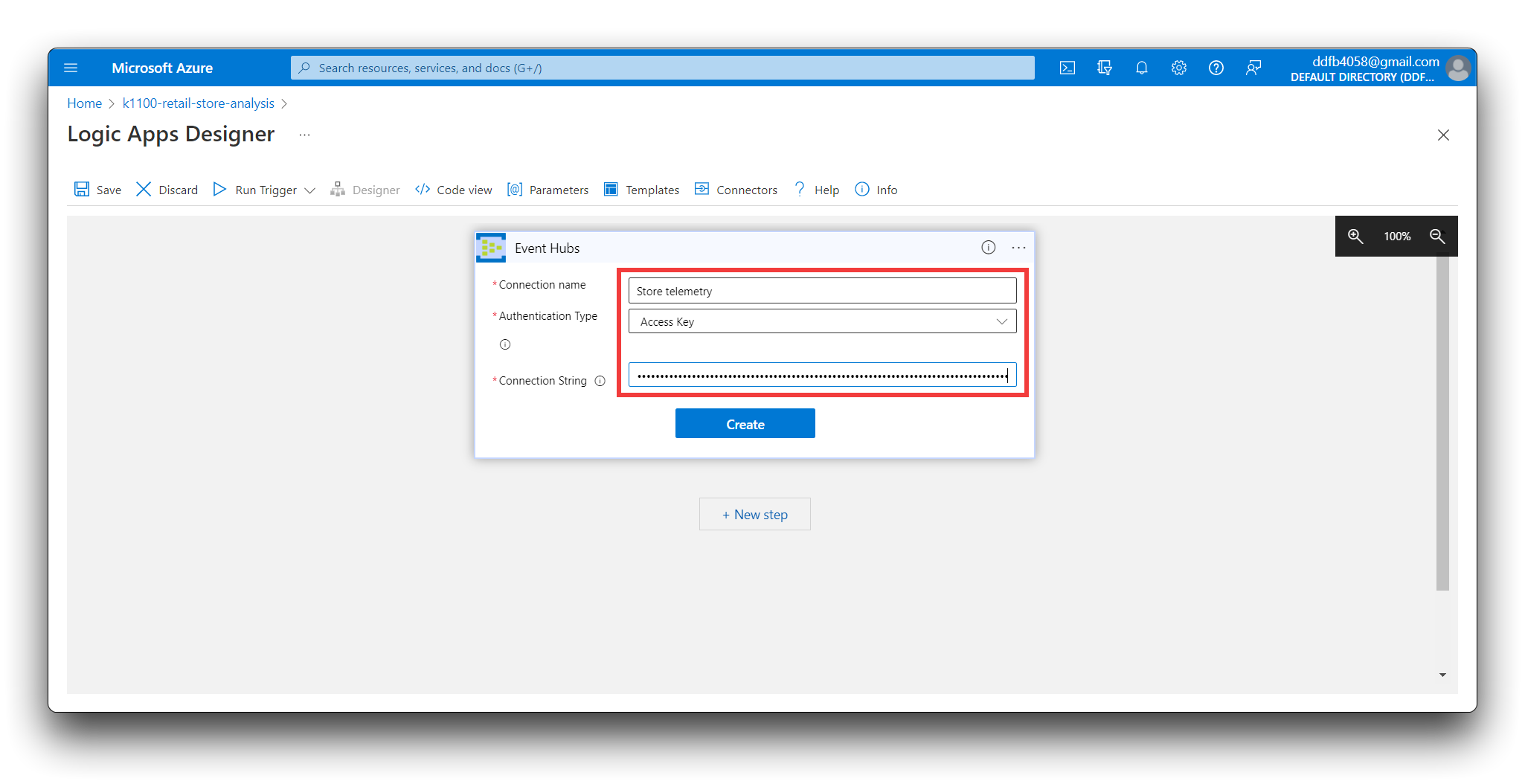
Task: Show Event Hubs card information icon
Action: 988,248
